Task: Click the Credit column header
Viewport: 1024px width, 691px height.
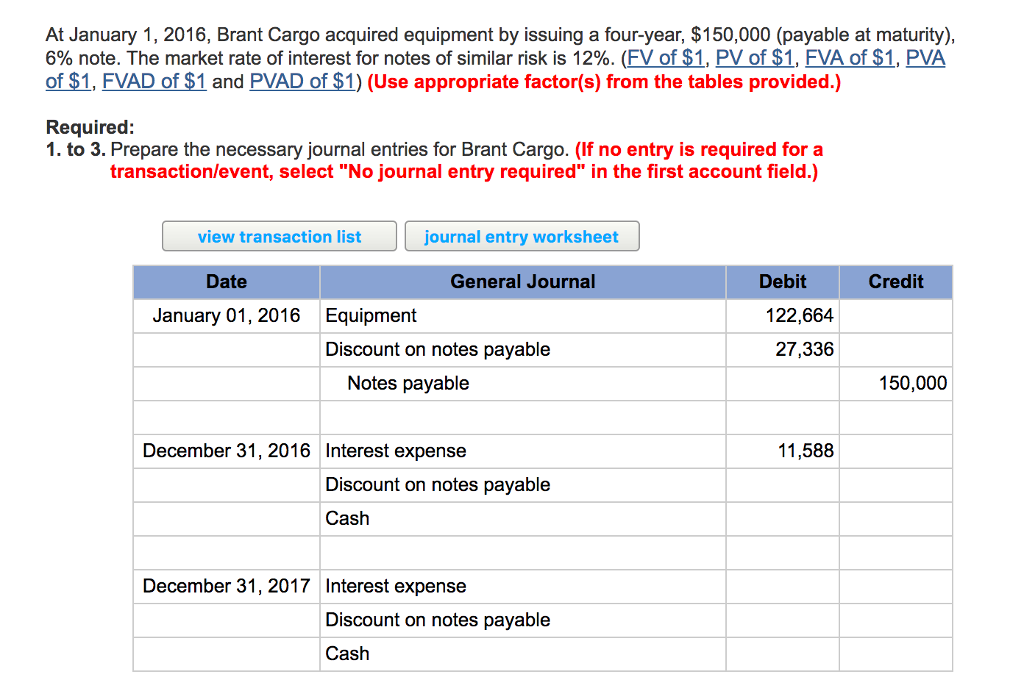Action: click(895, 281)
